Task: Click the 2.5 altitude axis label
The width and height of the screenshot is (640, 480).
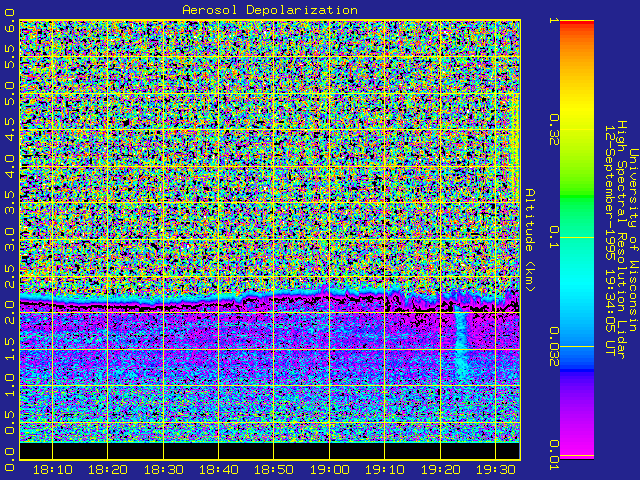Action: [x=9, y=276]
